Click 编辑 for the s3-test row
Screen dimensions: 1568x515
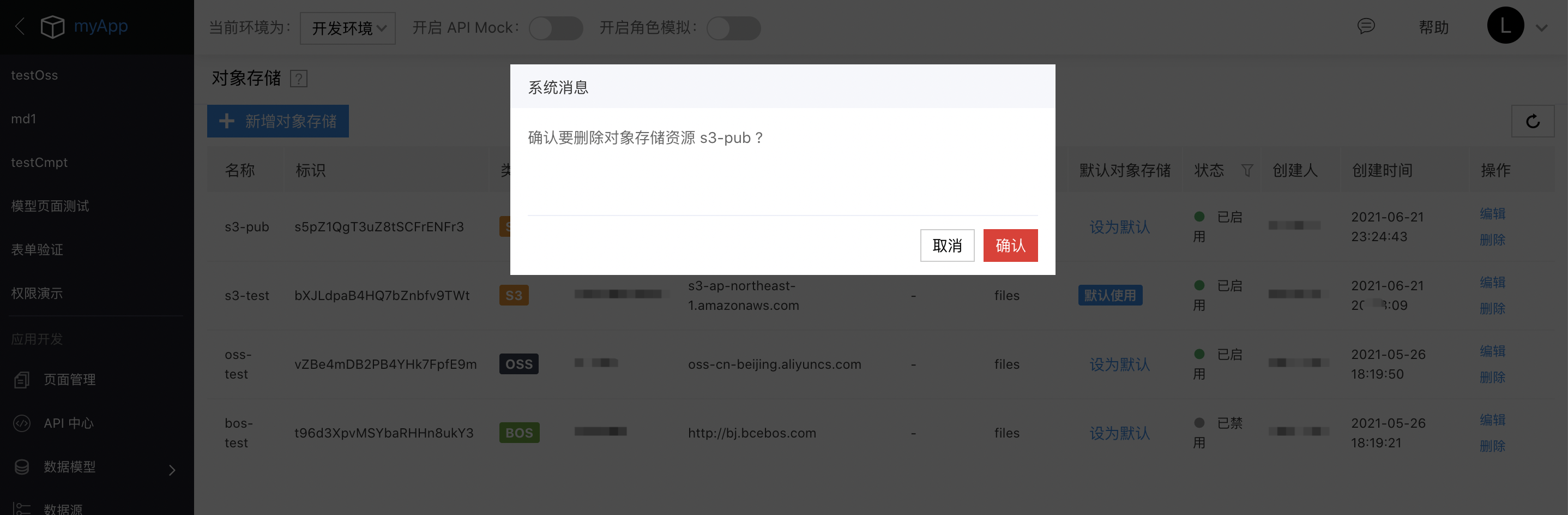[1493, 283]
